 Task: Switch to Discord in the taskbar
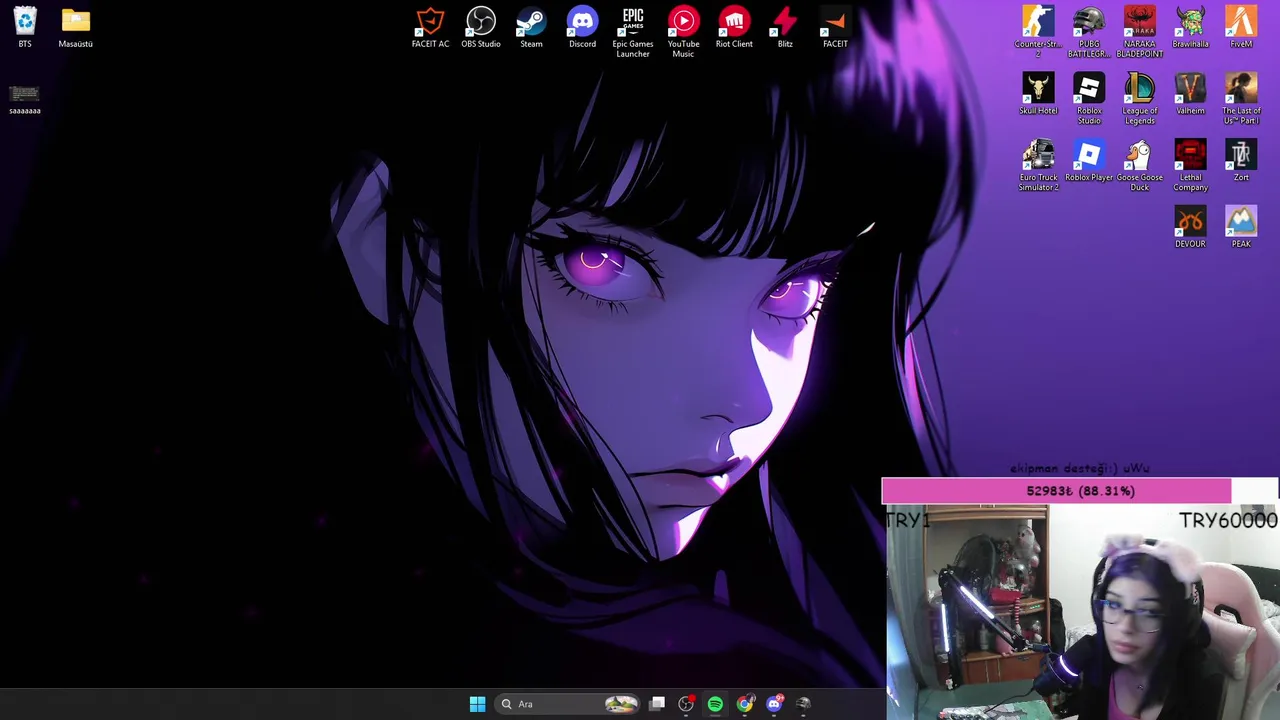coord(774,704)
